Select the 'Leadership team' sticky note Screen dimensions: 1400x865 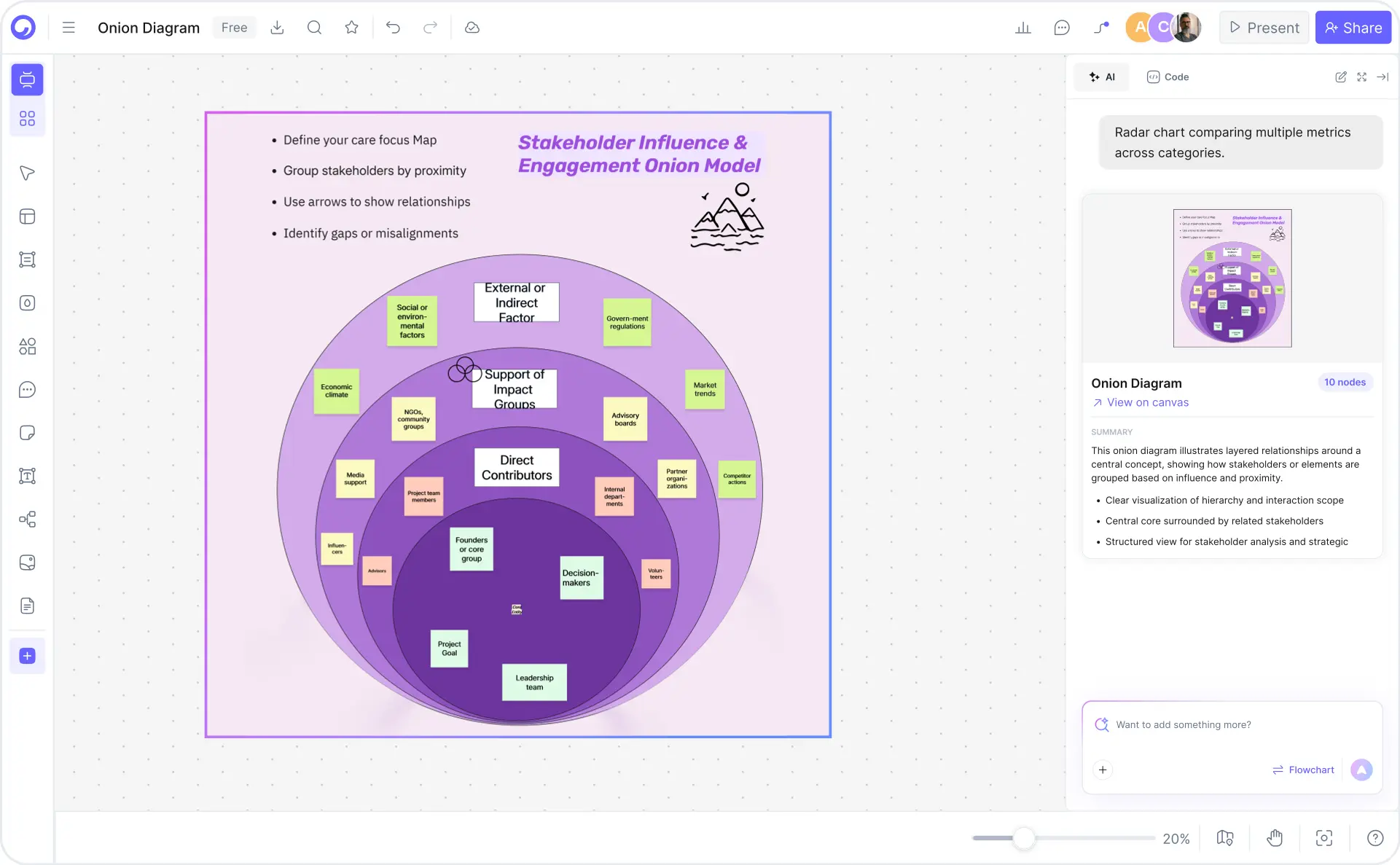534,682
